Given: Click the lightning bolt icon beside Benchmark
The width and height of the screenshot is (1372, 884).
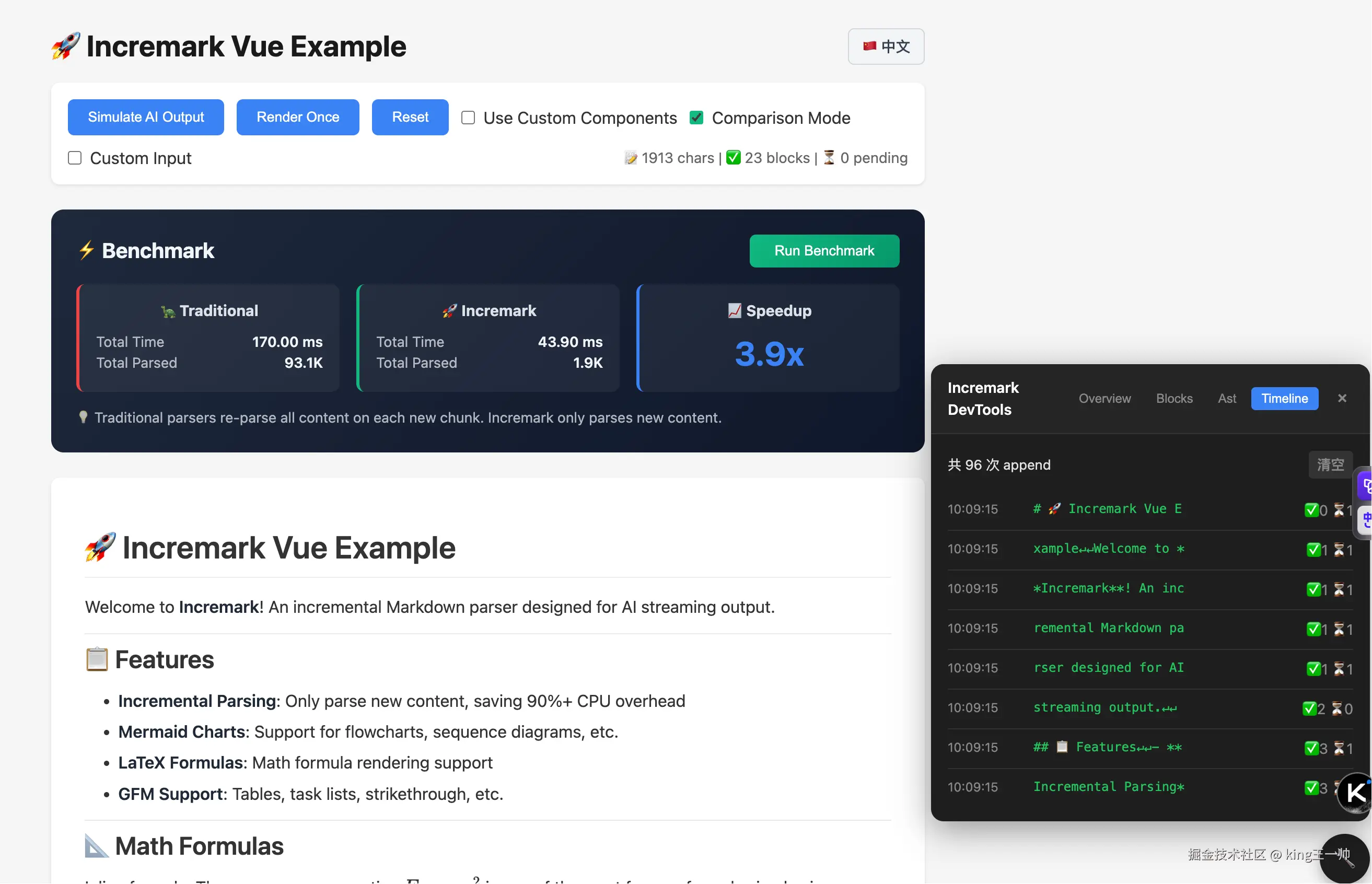Looking at the screenshot, I should coord(86,250).
